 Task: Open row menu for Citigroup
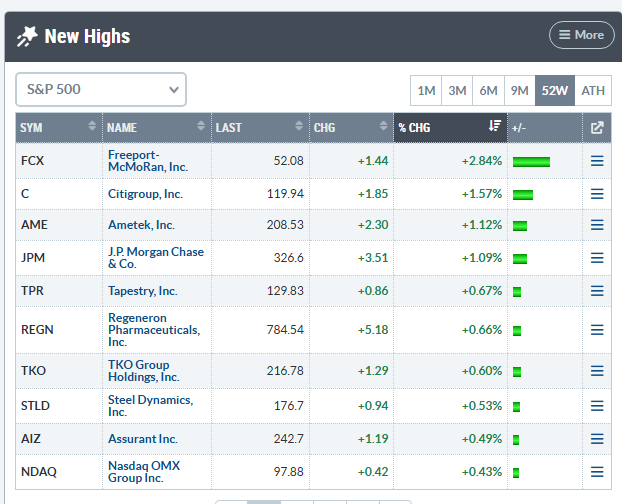click(x=597, y=194)
